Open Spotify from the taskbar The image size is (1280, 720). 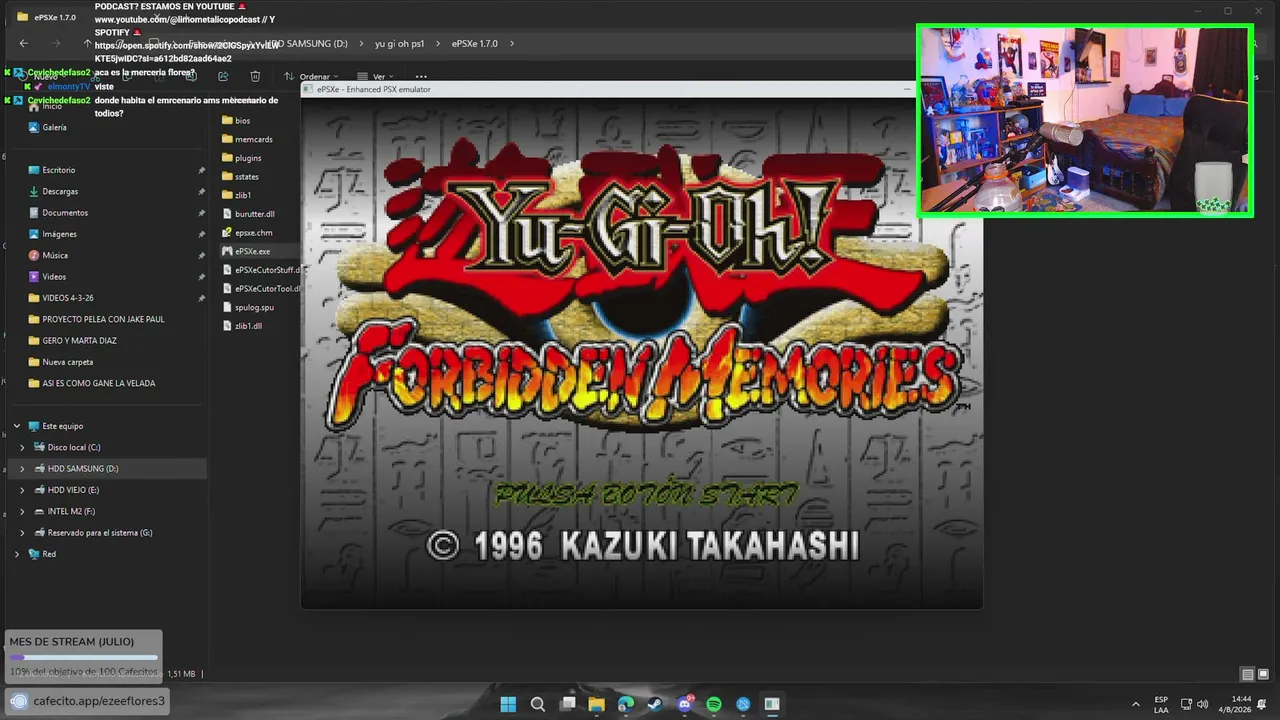(x=714, y=704)
